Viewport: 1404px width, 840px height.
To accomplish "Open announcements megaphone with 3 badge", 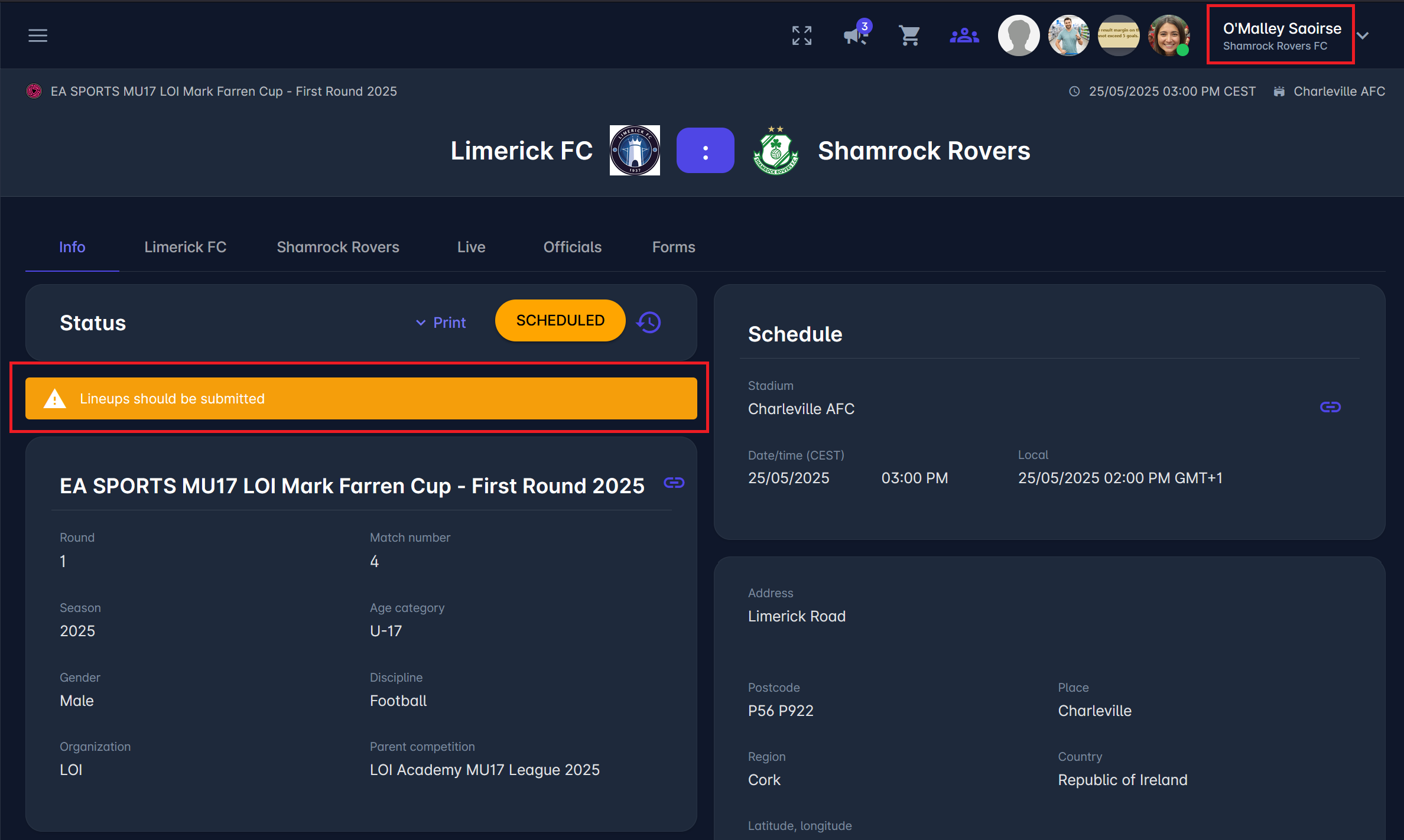I will (857, 34).
